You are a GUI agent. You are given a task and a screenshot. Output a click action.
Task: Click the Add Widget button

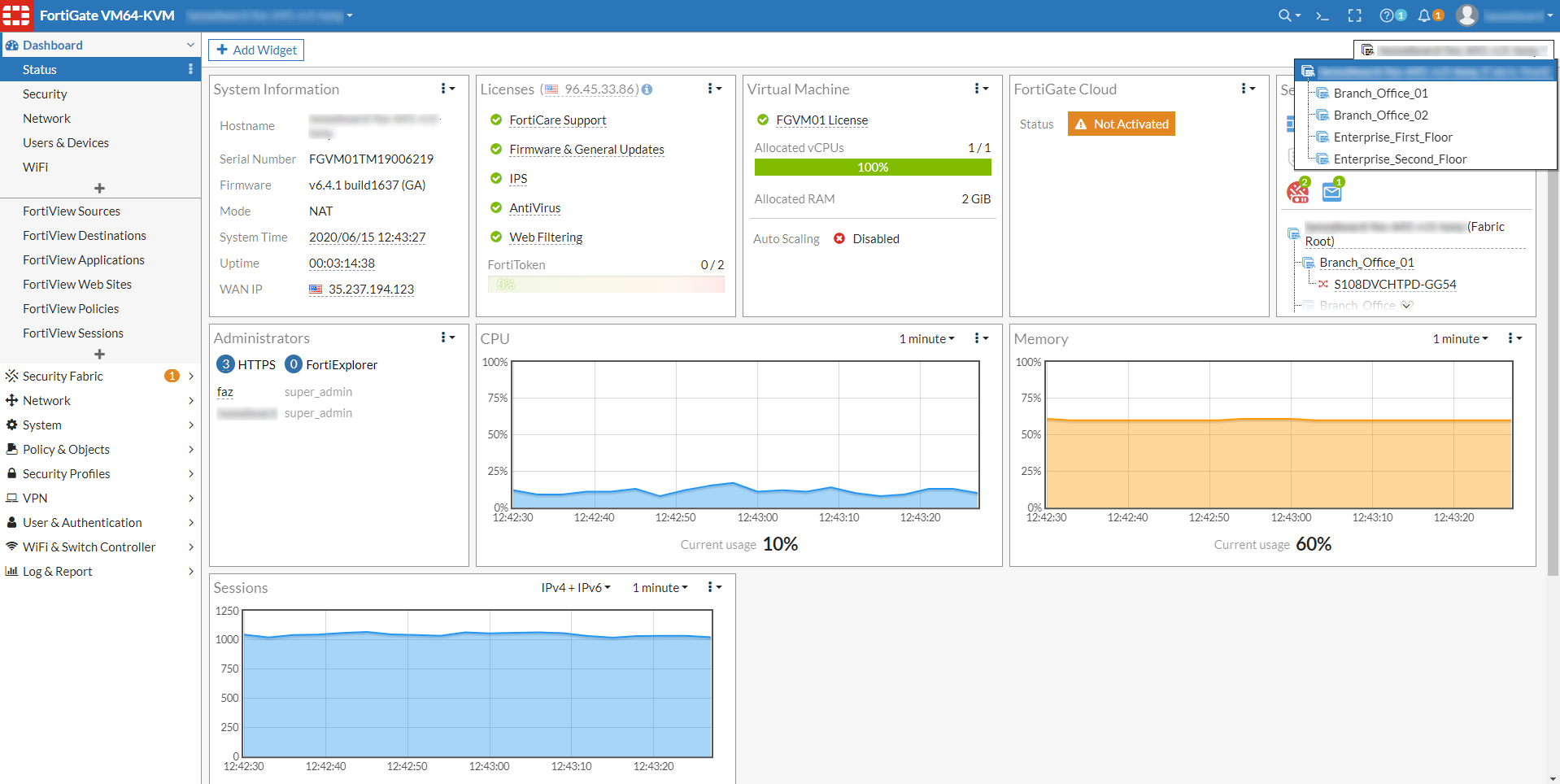coord(255,50)
